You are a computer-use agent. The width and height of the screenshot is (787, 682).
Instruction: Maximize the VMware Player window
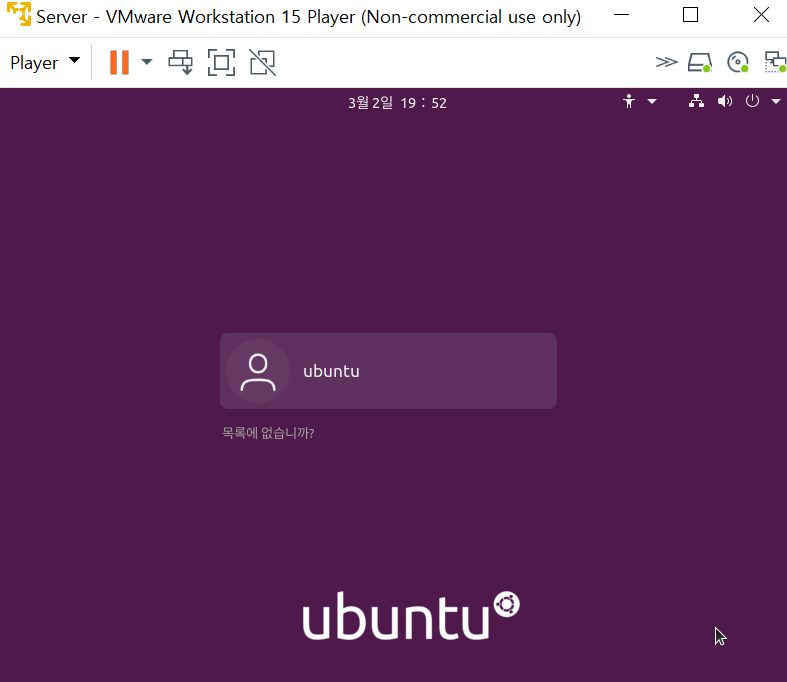click(691, 15)
